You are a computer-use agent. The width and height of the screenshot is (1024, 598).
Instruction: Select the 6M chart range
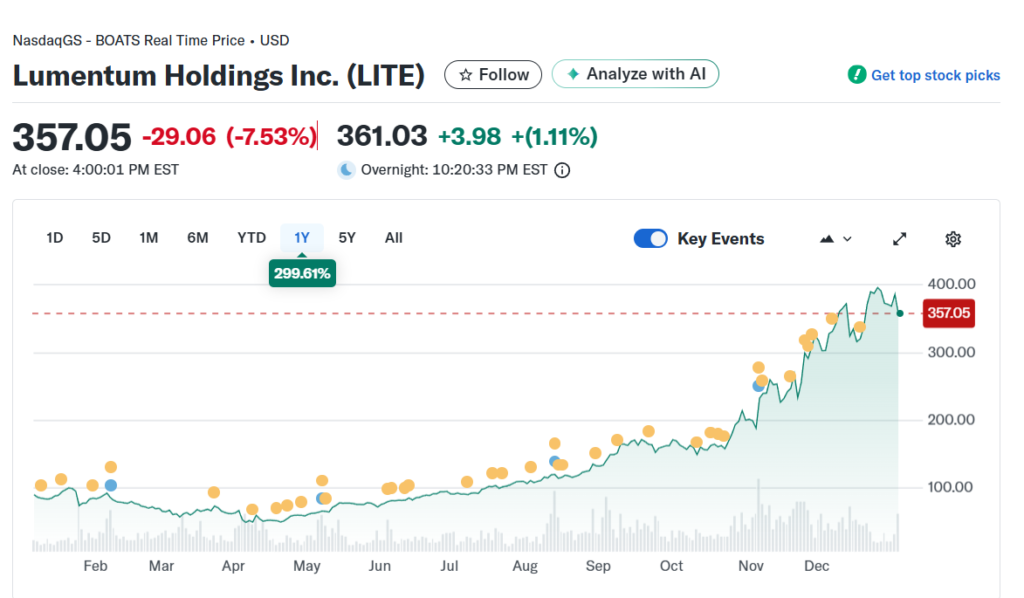[x=198, y=238]
